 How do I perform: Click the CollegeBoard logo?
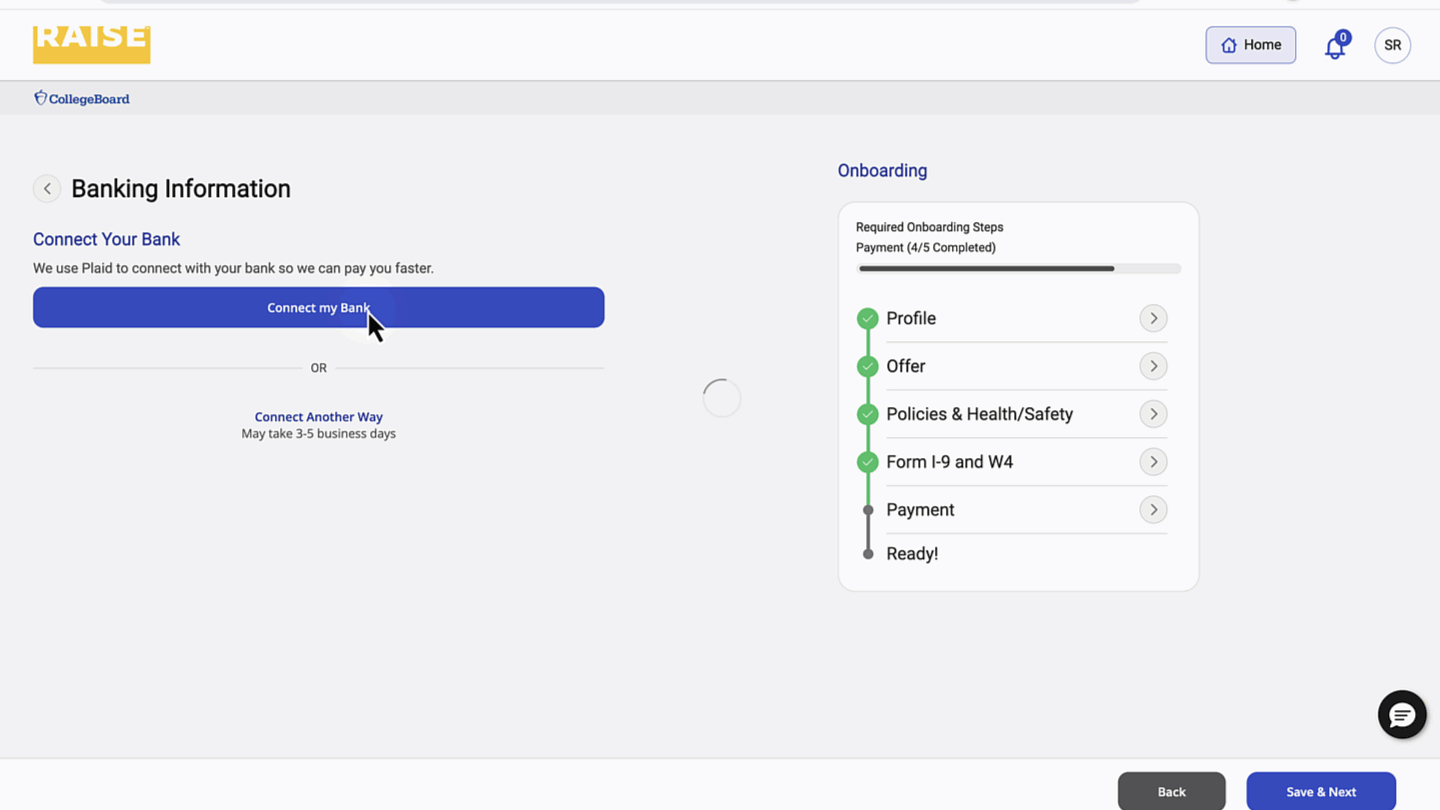(x=82, y=98)
